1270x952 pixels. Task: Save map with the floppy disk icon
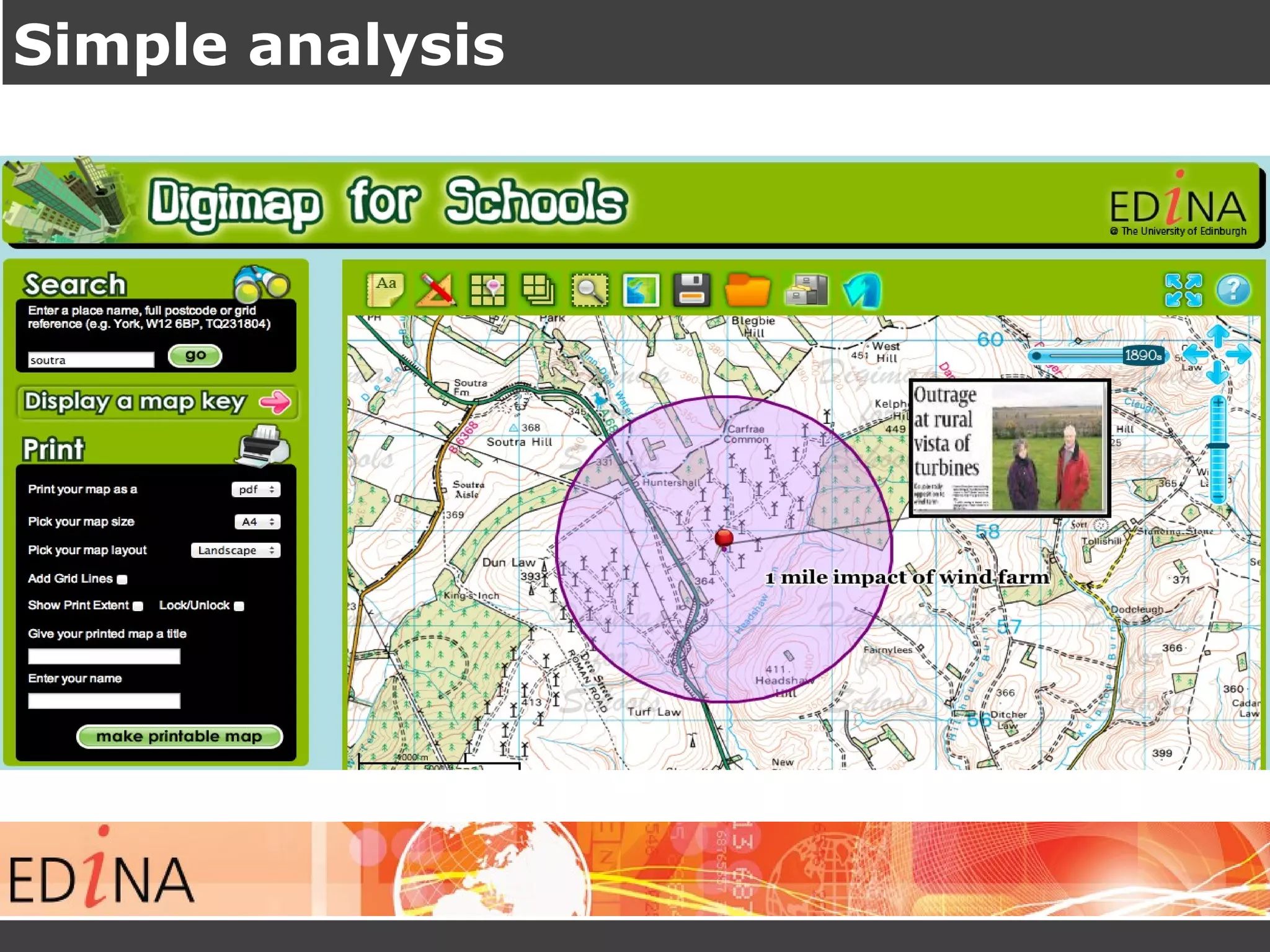691,290
